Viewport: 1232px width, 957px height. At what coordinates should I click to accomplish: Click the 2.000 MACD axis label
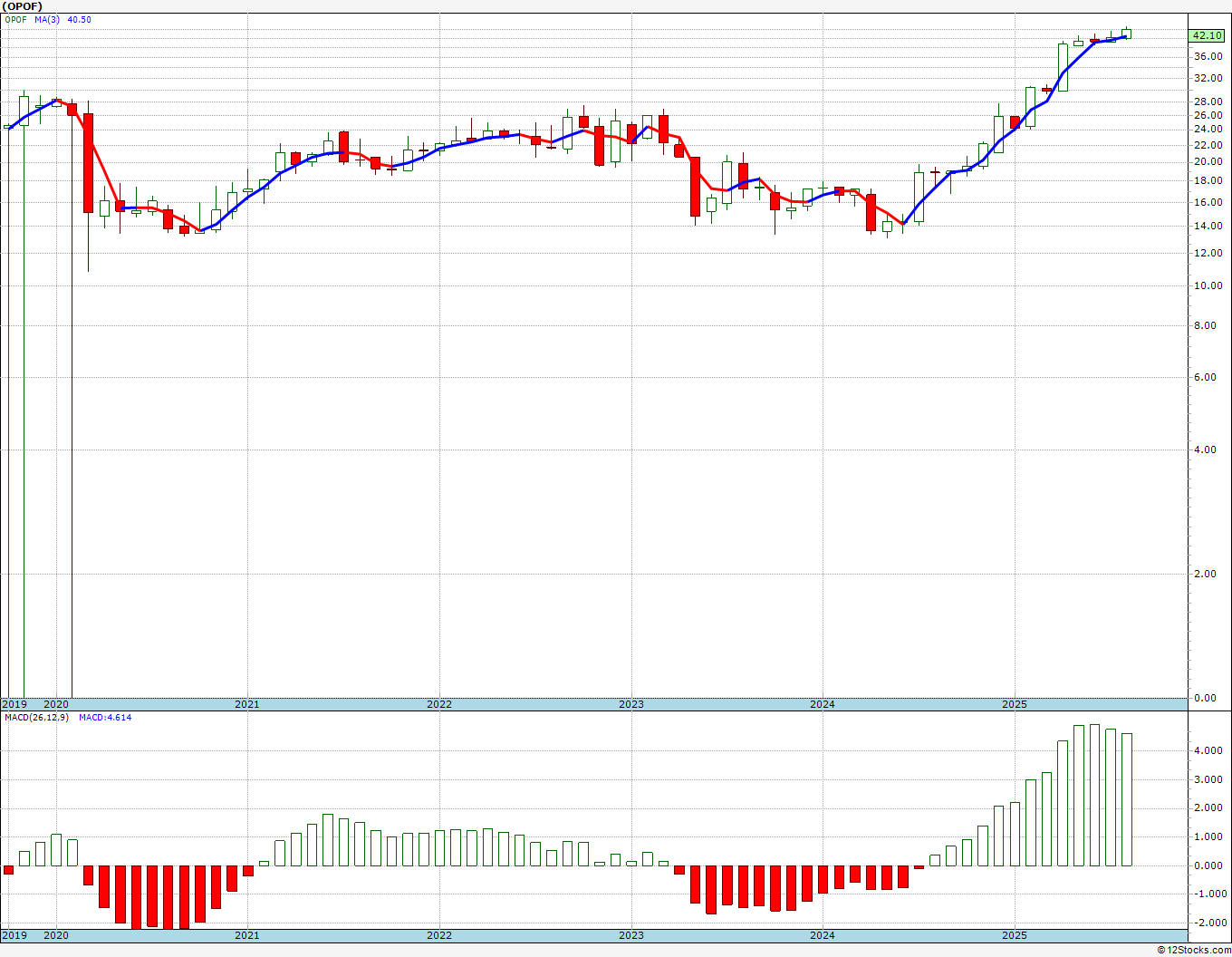[x=1210, y=807]
